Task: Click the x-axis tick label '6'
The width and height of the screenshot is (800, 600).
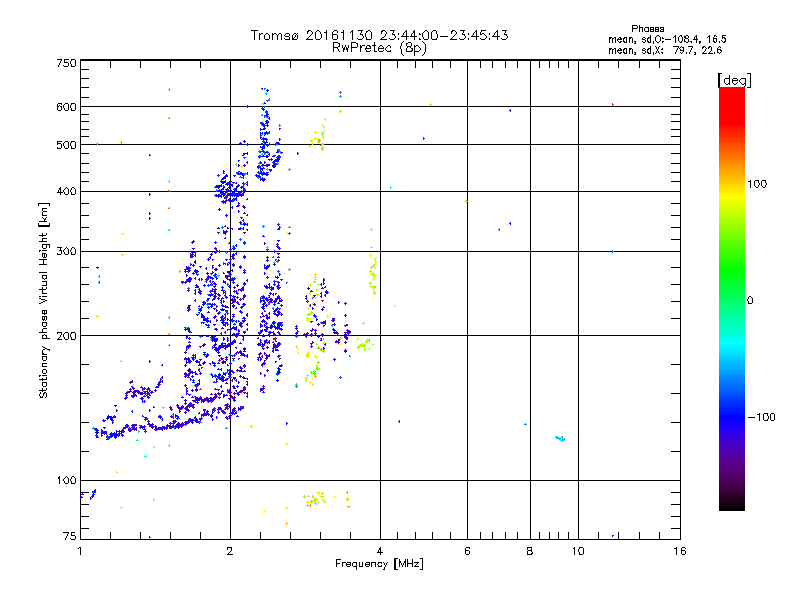Action: click(x=467, y=551)
